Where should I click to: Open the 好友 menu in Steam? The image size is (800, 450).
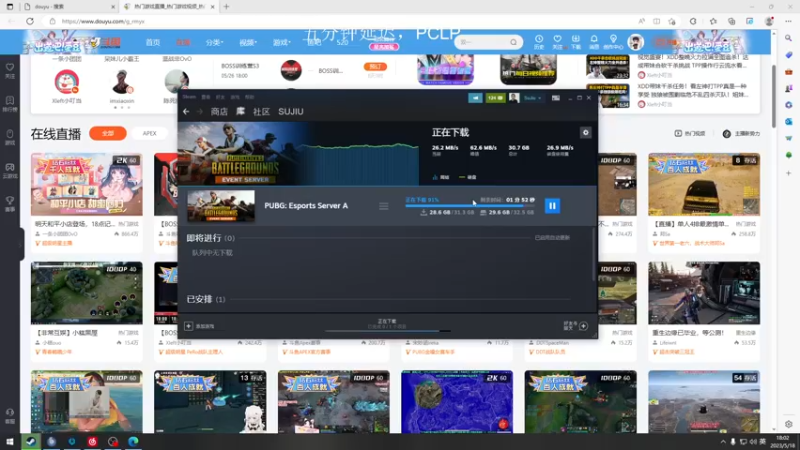coord(220,97)
